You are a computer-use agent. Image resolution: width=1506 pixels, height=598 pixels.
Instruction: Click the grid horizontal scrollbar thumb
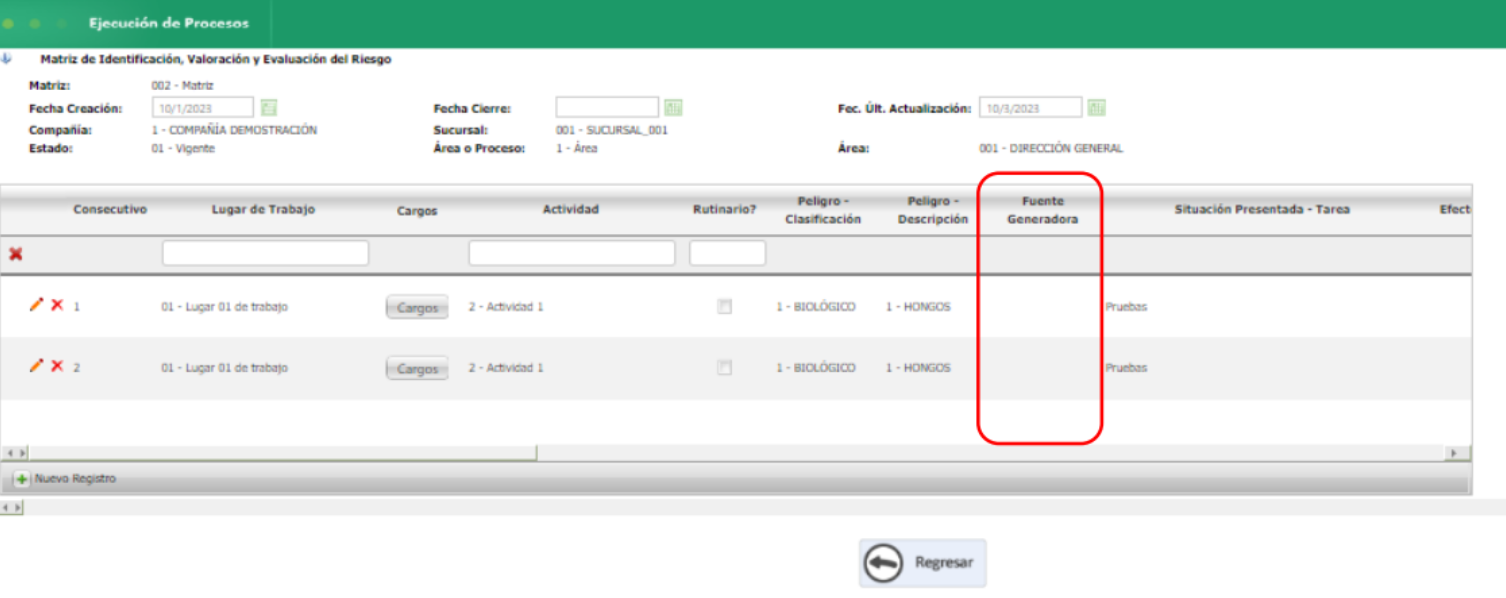click(283, 453)
